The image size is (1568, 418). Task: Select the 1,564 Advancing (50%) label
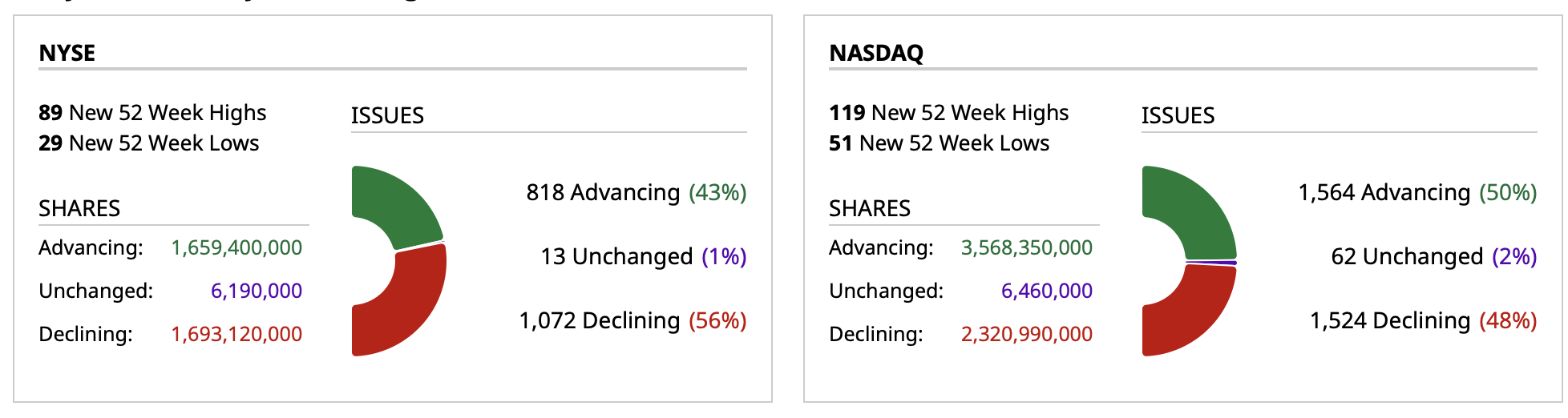[x=1417, y=192]
